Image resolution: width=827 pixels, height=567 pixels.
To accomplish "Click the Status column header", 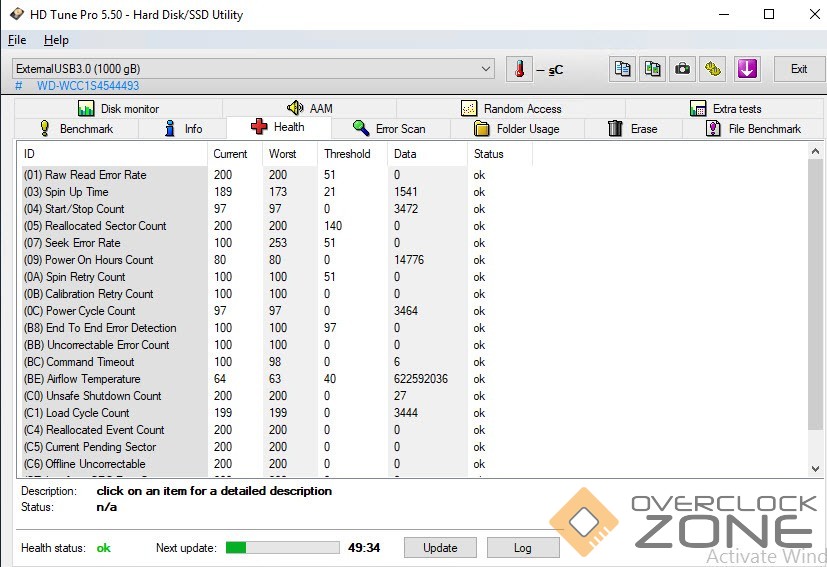I will pos(499,154).
